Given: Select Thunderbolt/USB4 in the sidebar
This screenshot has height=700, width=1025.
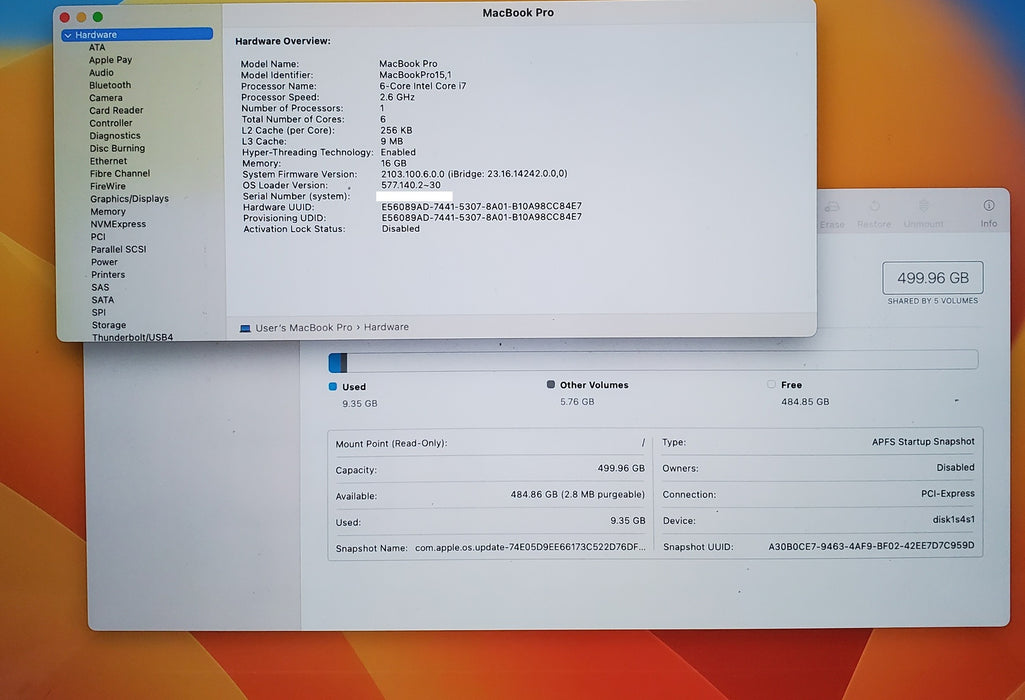Looking at the screenshot, I should [x=133, y=337].
